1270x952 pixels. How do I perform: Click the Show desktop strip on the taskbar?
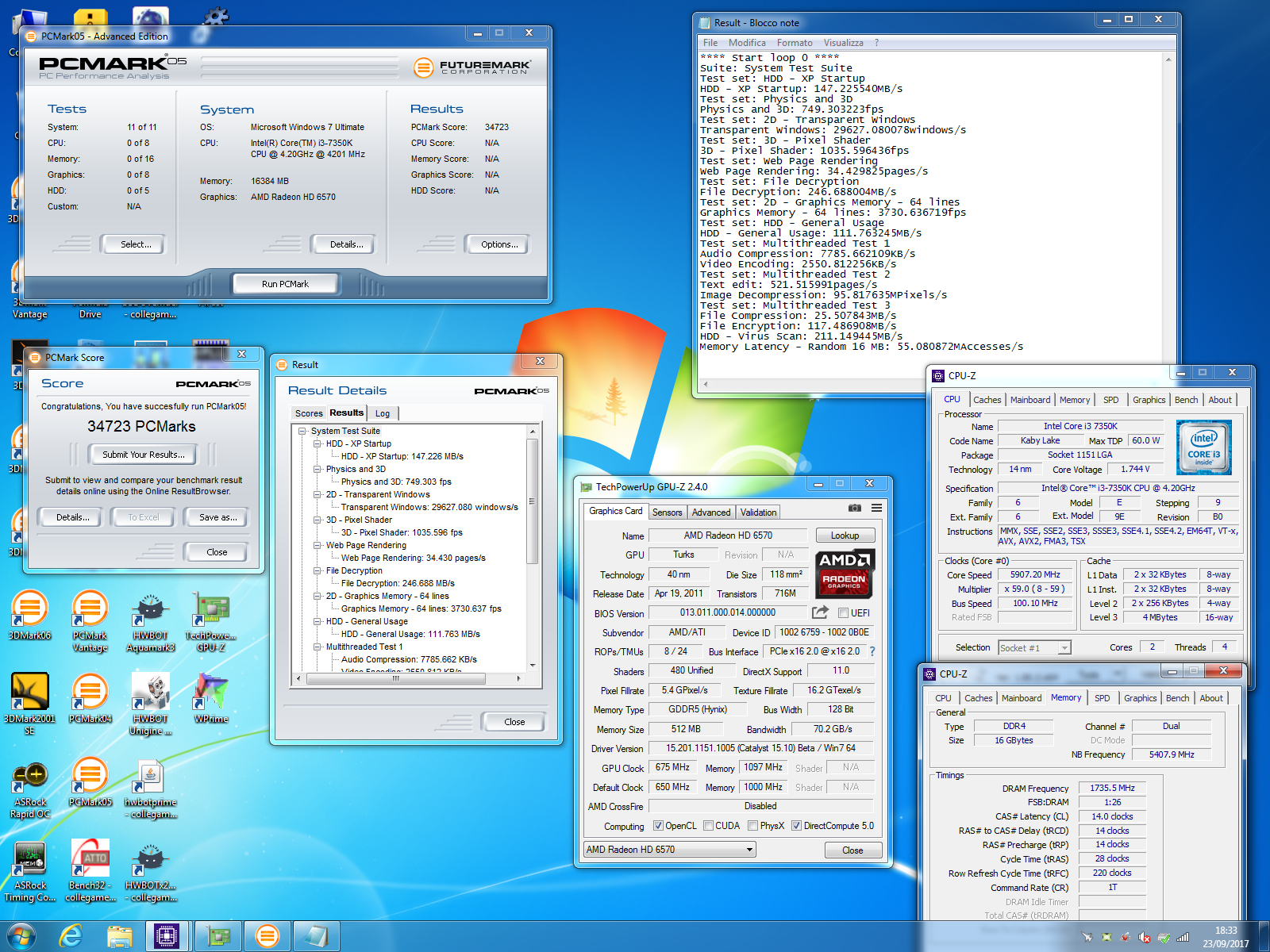point(1264,937)
